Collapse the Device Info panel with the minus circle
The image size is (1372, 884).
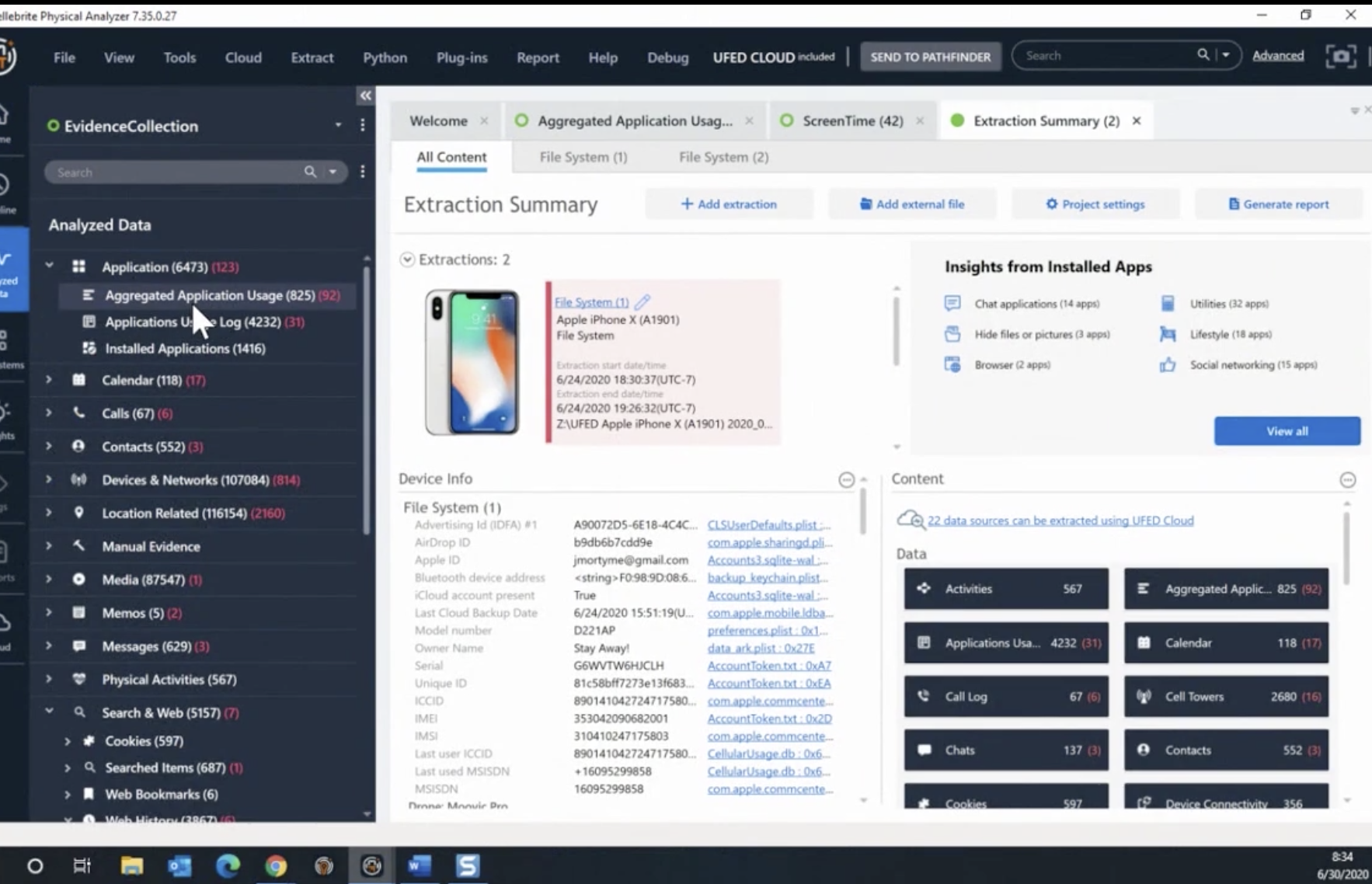pyautogui.click(x=847, y=480)
